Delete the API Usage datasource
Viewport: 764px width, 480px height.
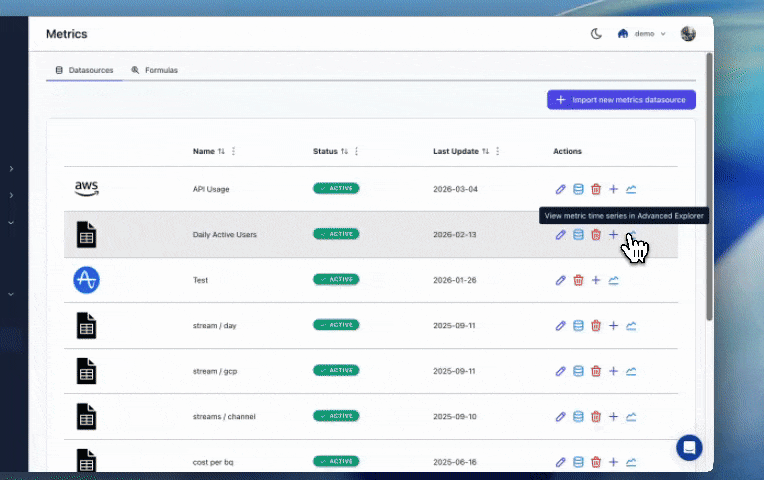pos(595,189)
